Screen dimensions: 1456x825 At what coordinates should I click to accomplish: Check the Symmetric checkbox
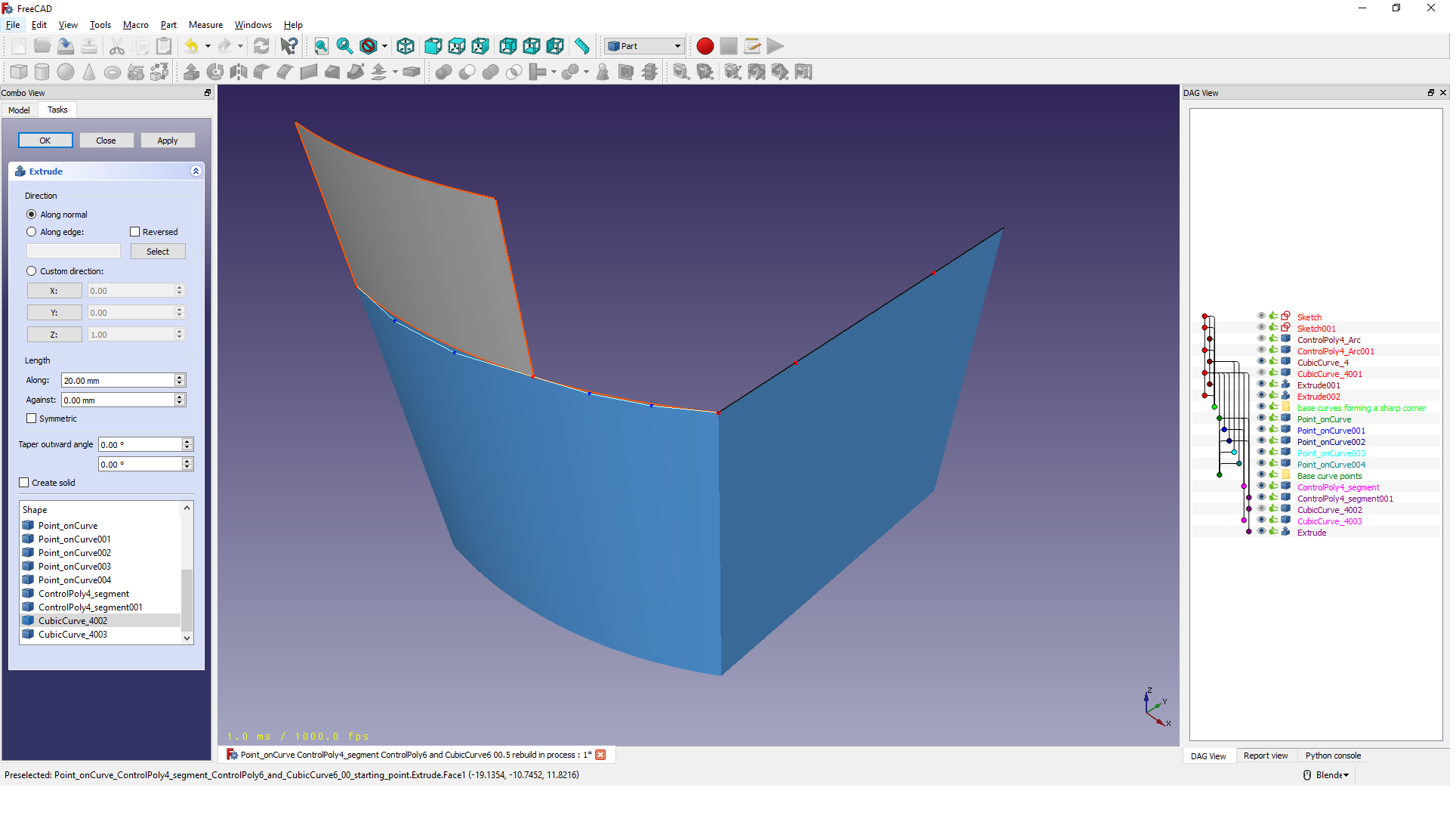(32, 419)
